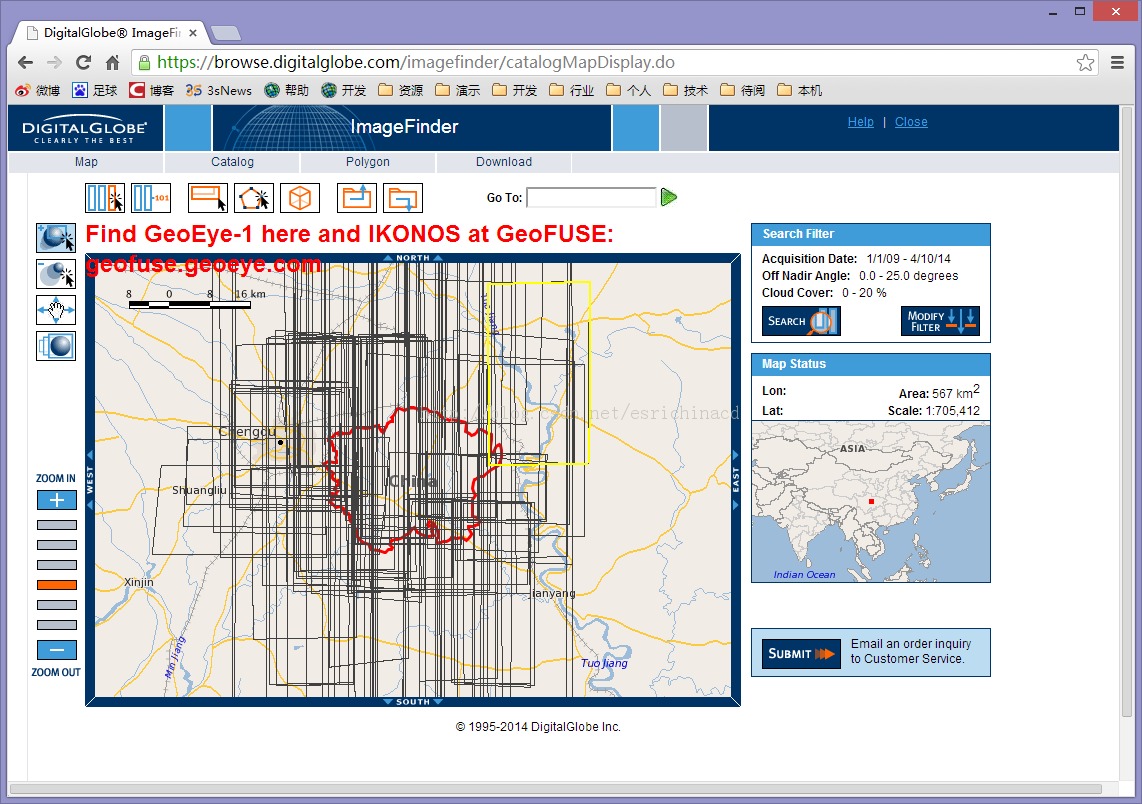Click the Modify Filter button
1142x804 pixels.
click(x=940, y=321)
